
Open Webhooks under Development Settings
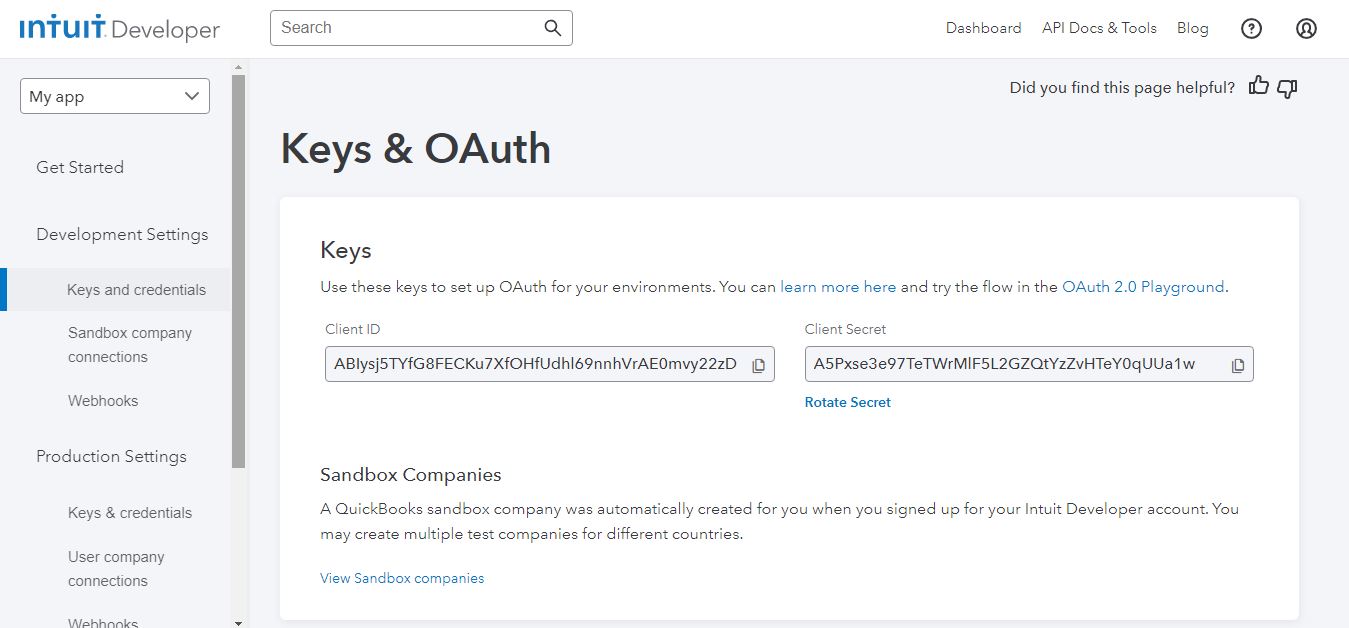point(103,401)
